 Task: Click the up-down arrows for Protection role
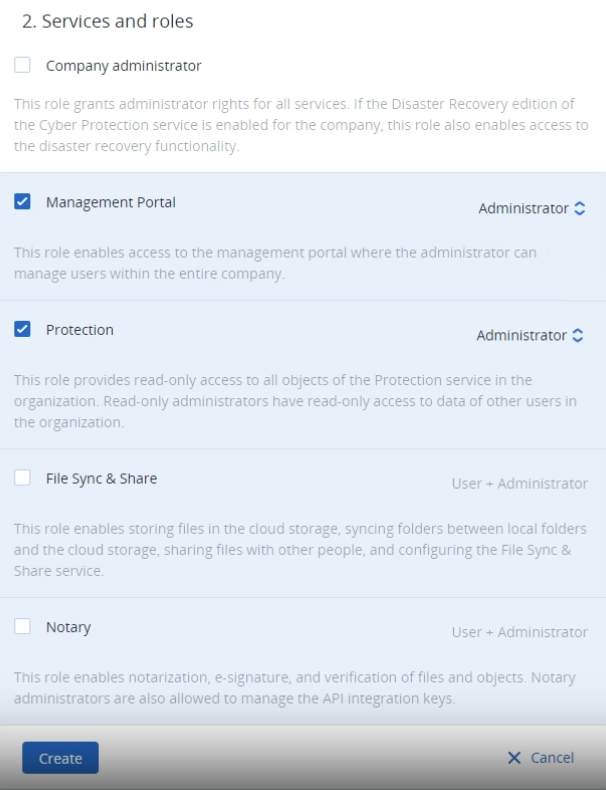point(578,336)
